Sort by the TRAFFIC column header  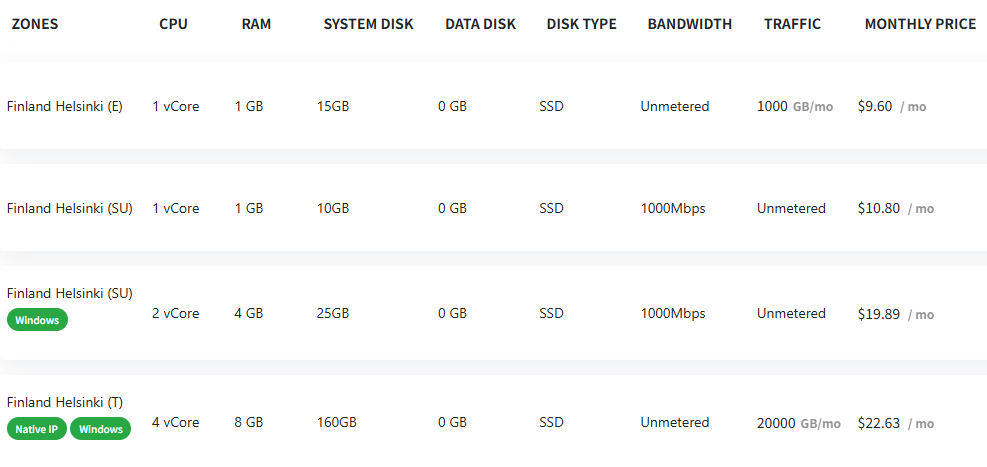(x=792, y=24)
